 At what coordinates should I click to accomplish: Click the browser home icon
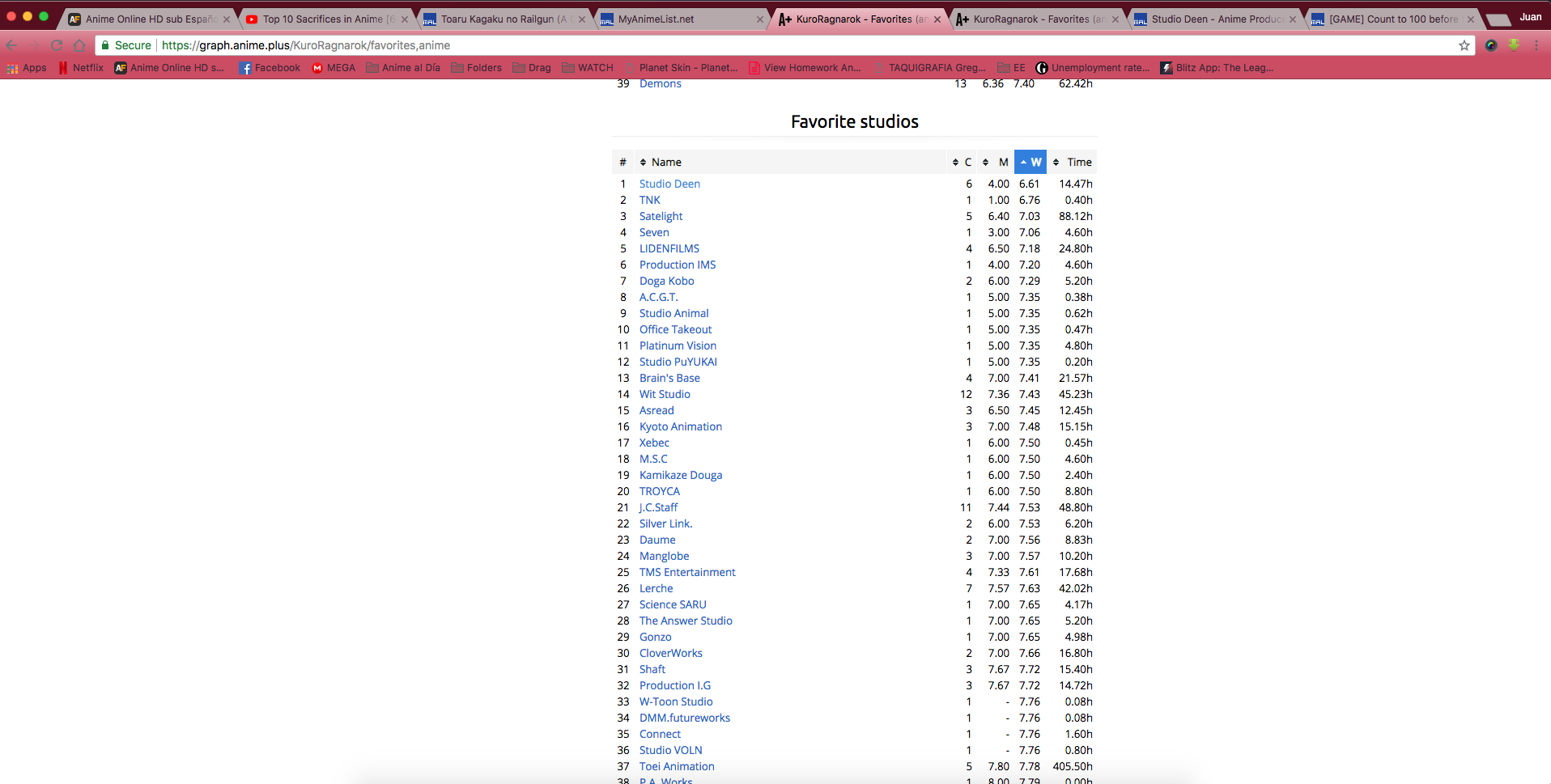pyautogui.click(x=79, y=45)
